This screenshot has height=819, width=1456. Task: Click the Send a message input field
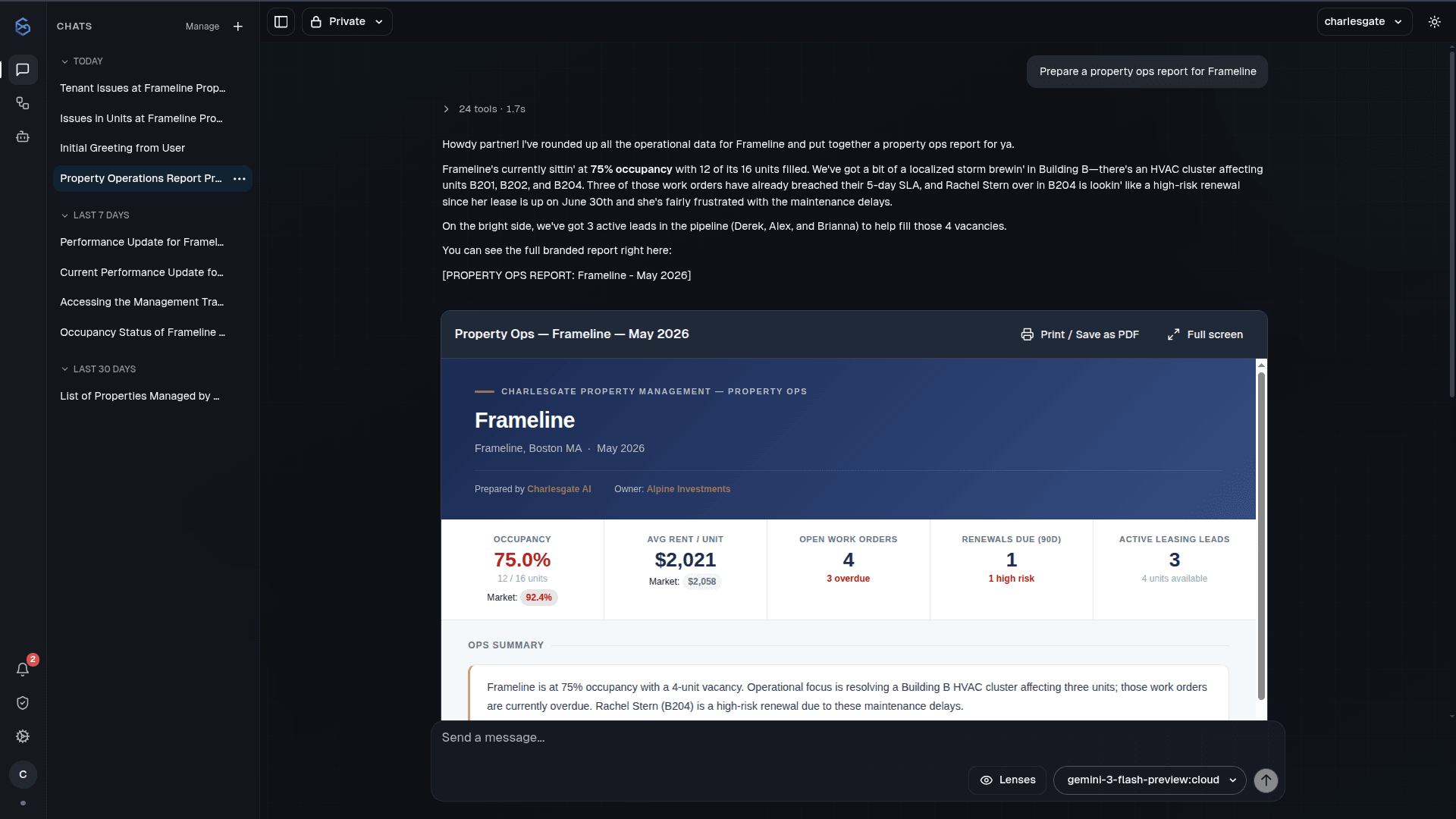pos(857,738)
